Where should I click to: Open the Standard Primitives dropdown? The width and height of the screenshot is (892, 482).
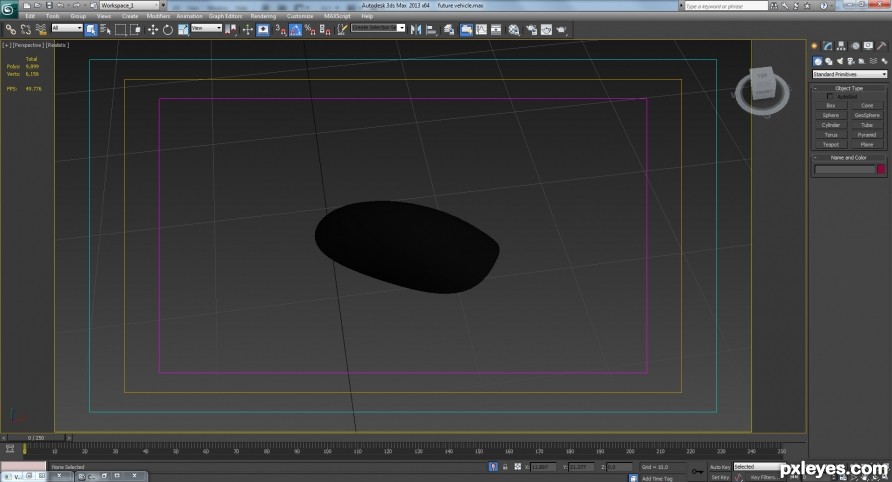point(849,75)
